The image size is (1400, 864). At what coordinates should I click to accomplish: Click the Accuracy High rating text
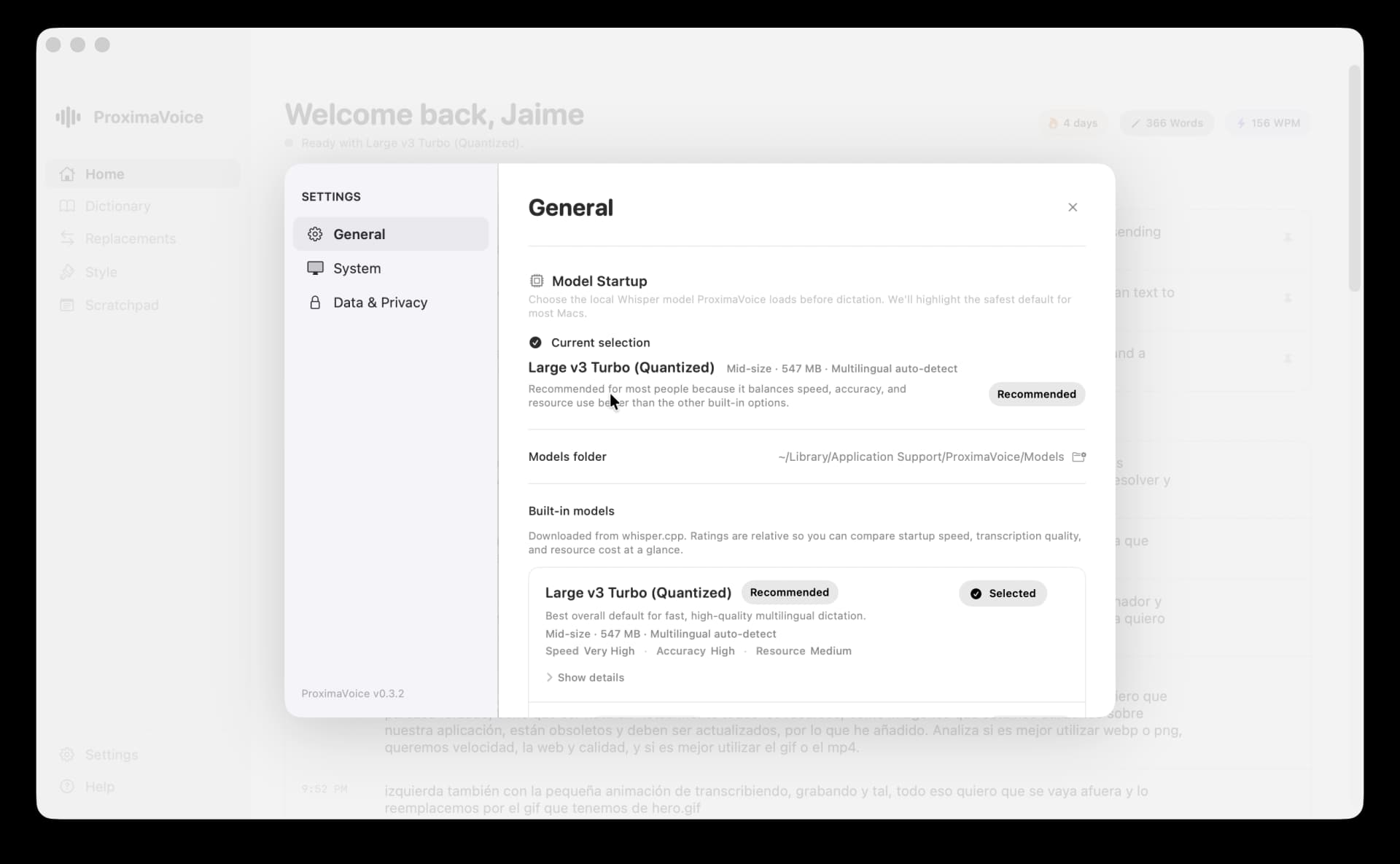pyautogui.click(x=696, y=651)
